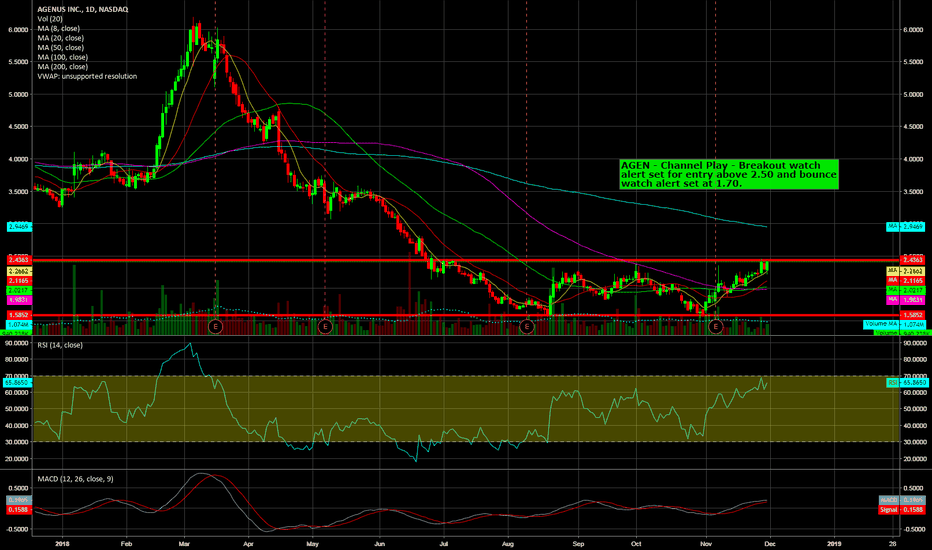The height and width of the screenshot is (550, 932).
Task: Click the May label on the time axis
Action: [x=313, y=543]
